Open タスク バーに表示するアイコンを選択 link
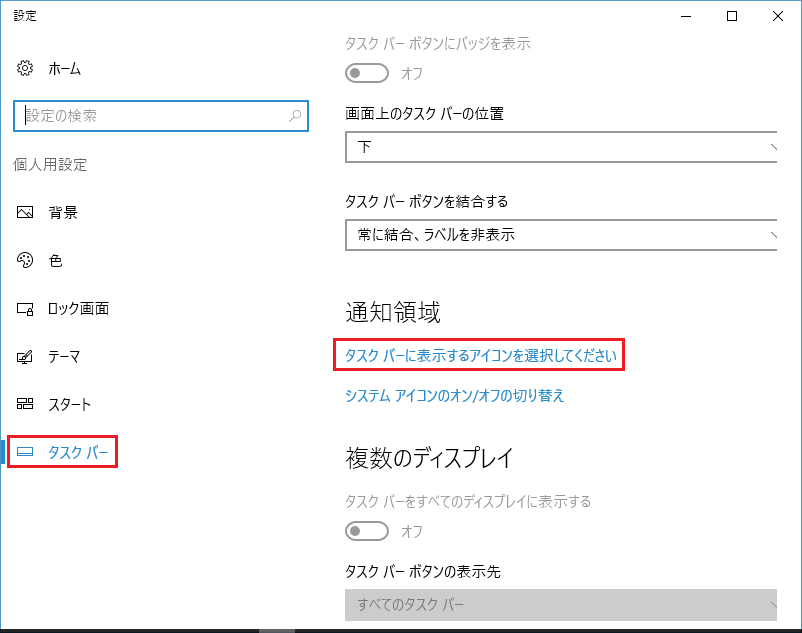This screenshot has height=633, width=802. pos(480,355)
